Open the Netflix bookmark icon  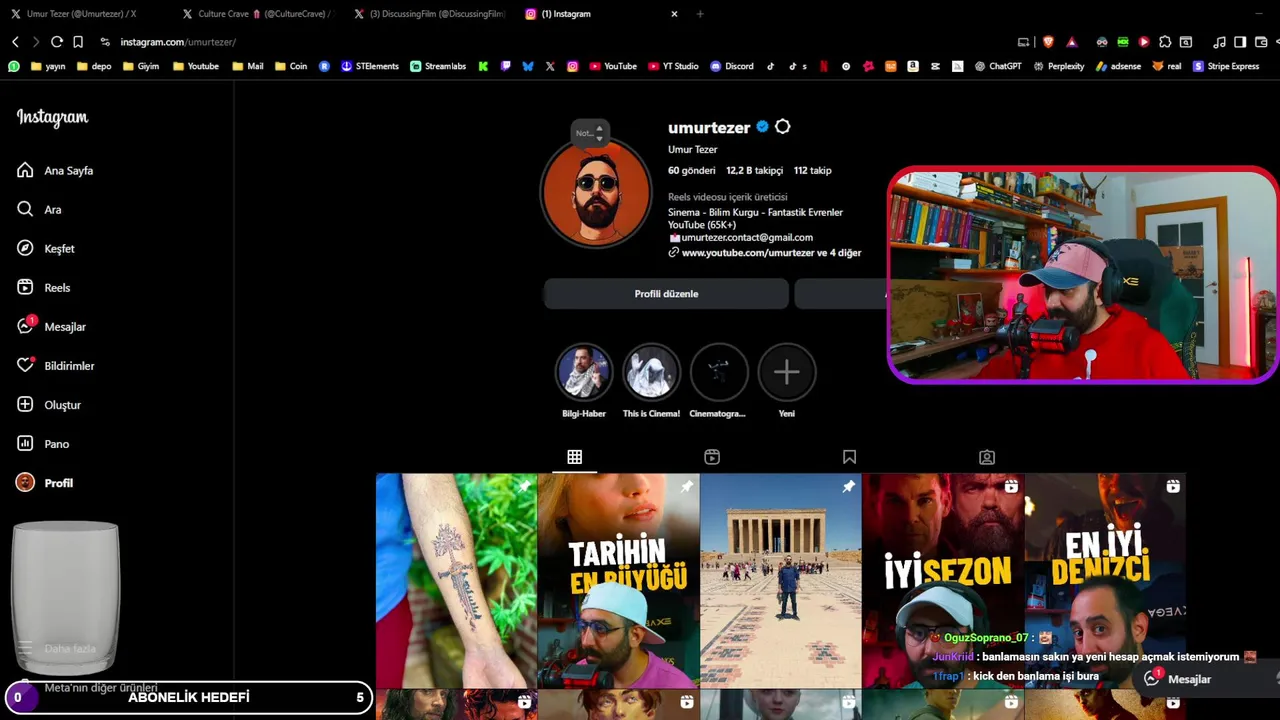(x=824, y=66)
